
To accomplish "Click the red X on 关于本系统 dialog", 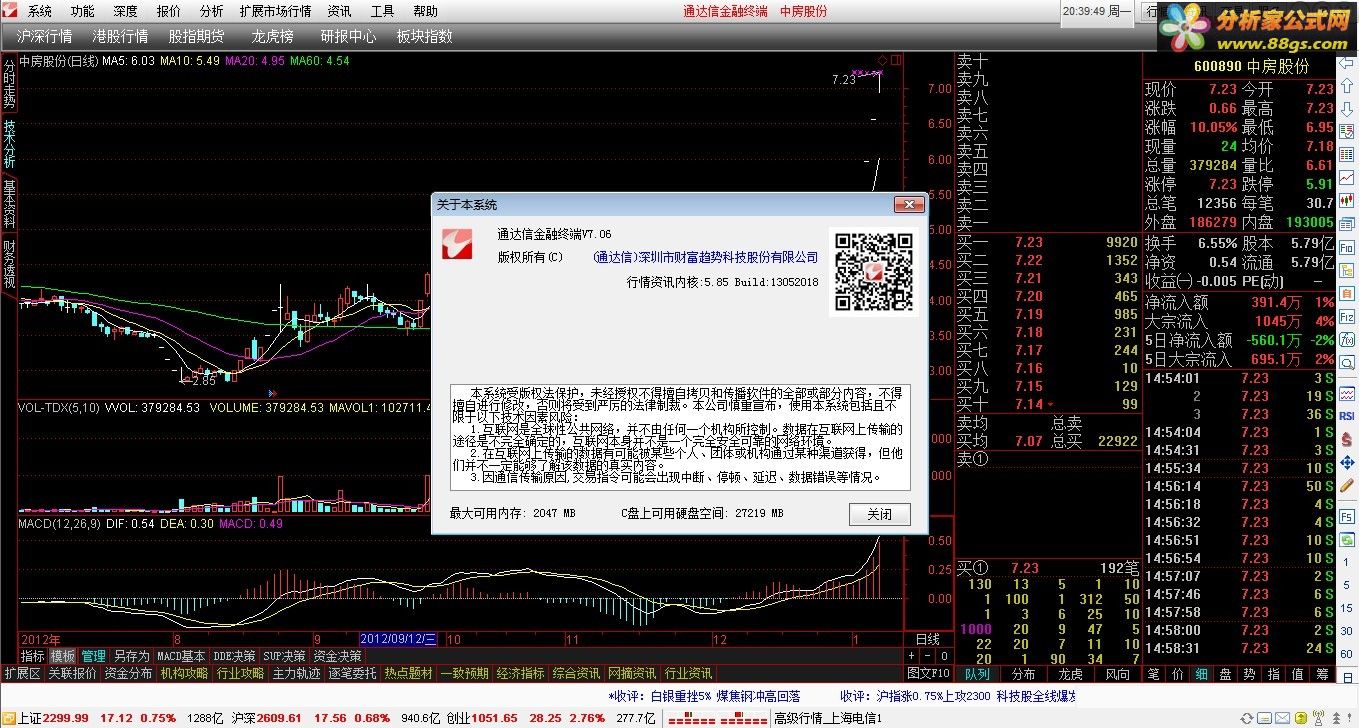I will coord(909,204).
